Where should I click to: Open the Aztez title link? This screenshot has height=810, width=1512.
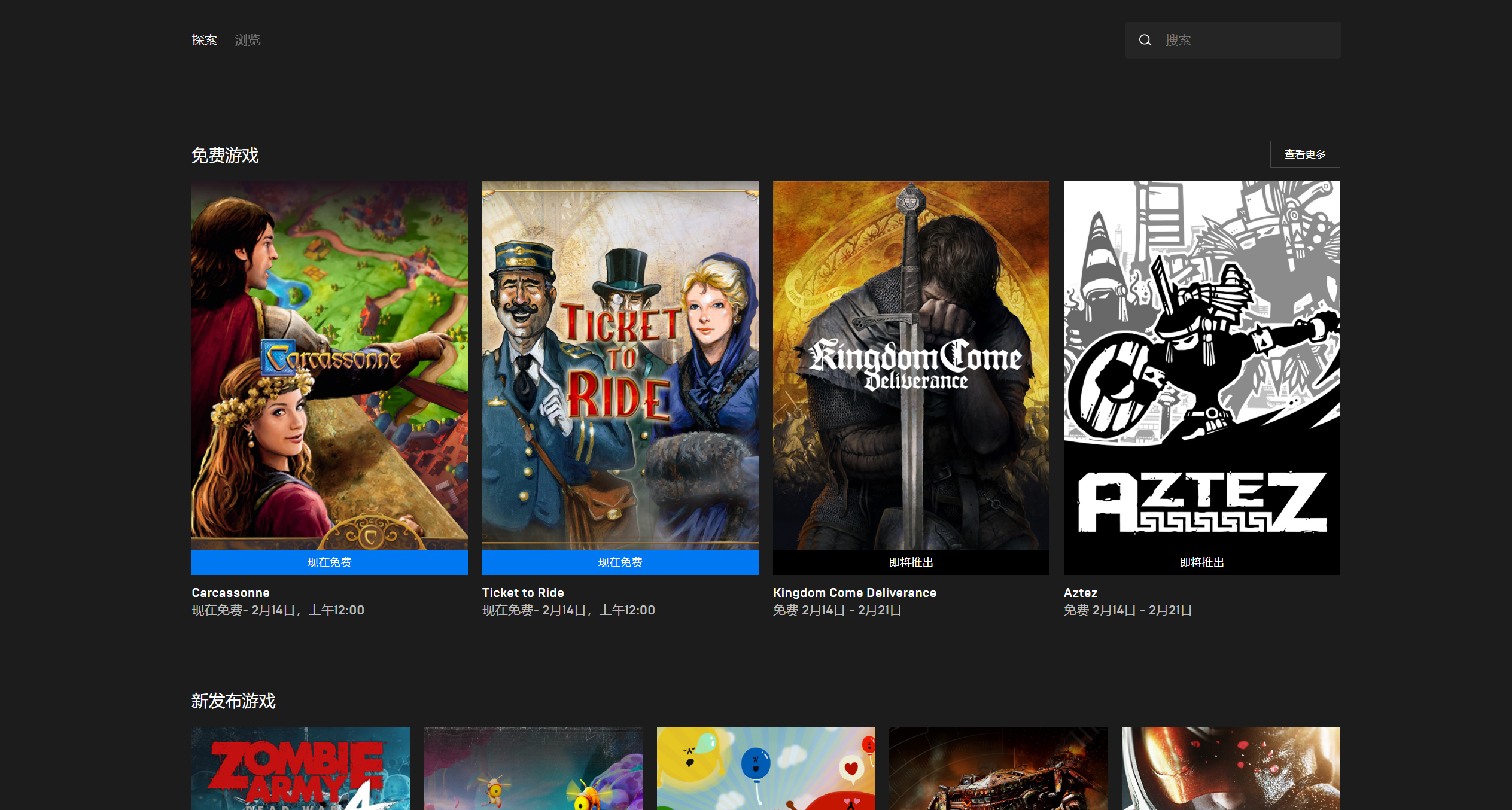1081,593
